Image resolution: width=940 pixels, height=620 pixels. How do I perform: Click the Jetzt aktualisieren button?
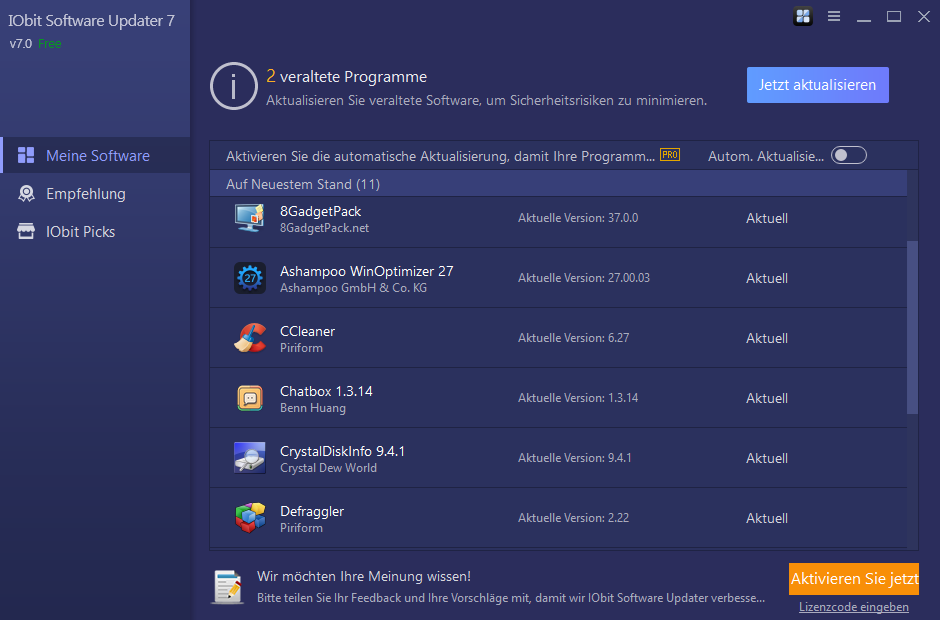(x=817, y=85)
